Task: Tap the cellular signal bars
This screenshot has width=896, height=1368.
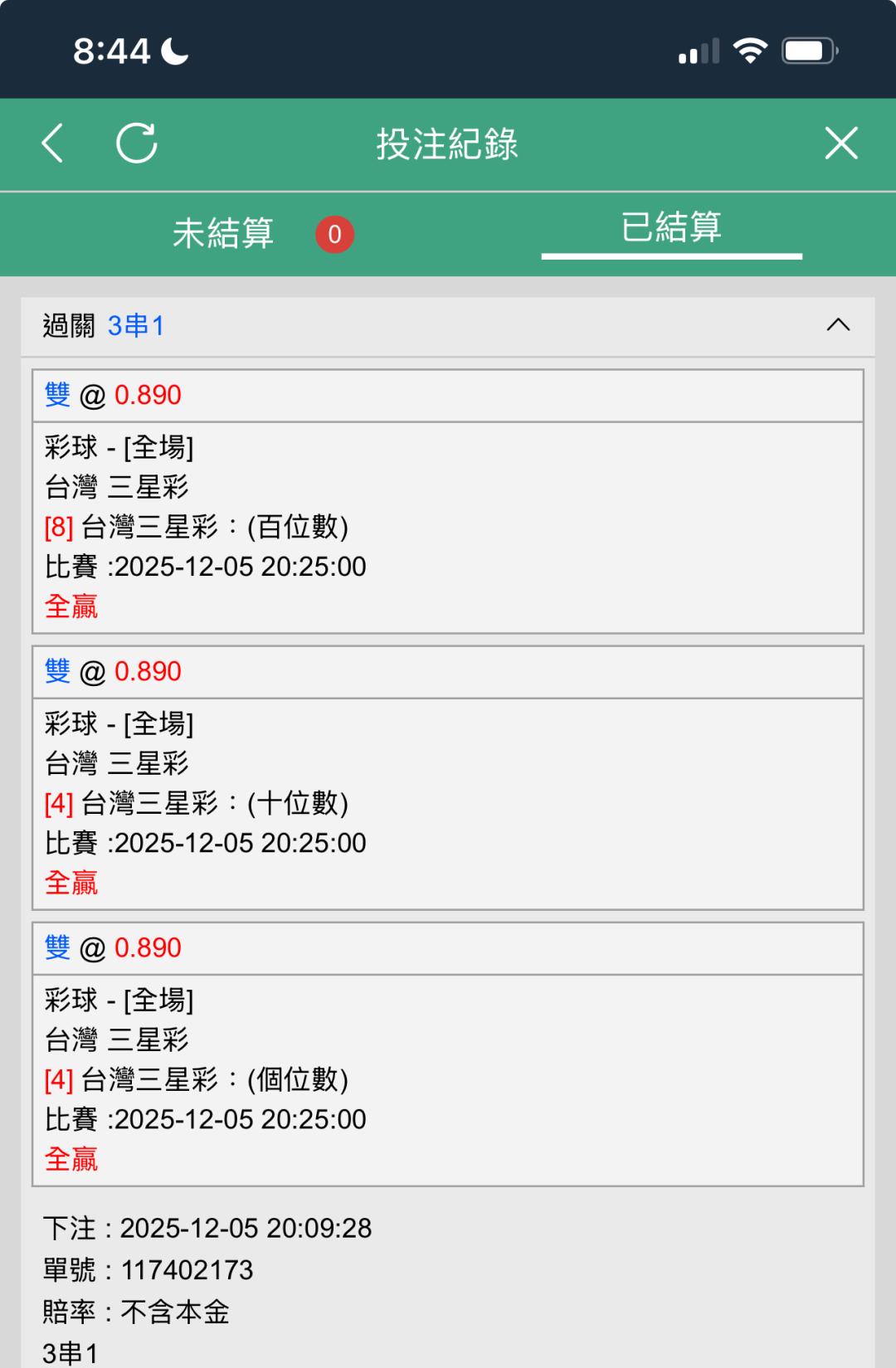Action: point(699,51)
